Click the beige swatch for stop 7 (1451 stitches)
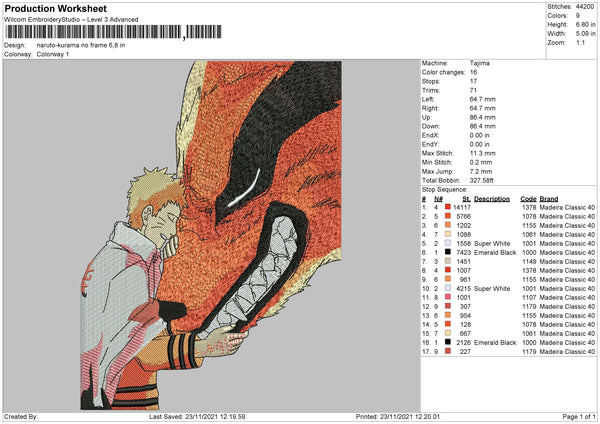600x424 pixels. pos(447,261)
